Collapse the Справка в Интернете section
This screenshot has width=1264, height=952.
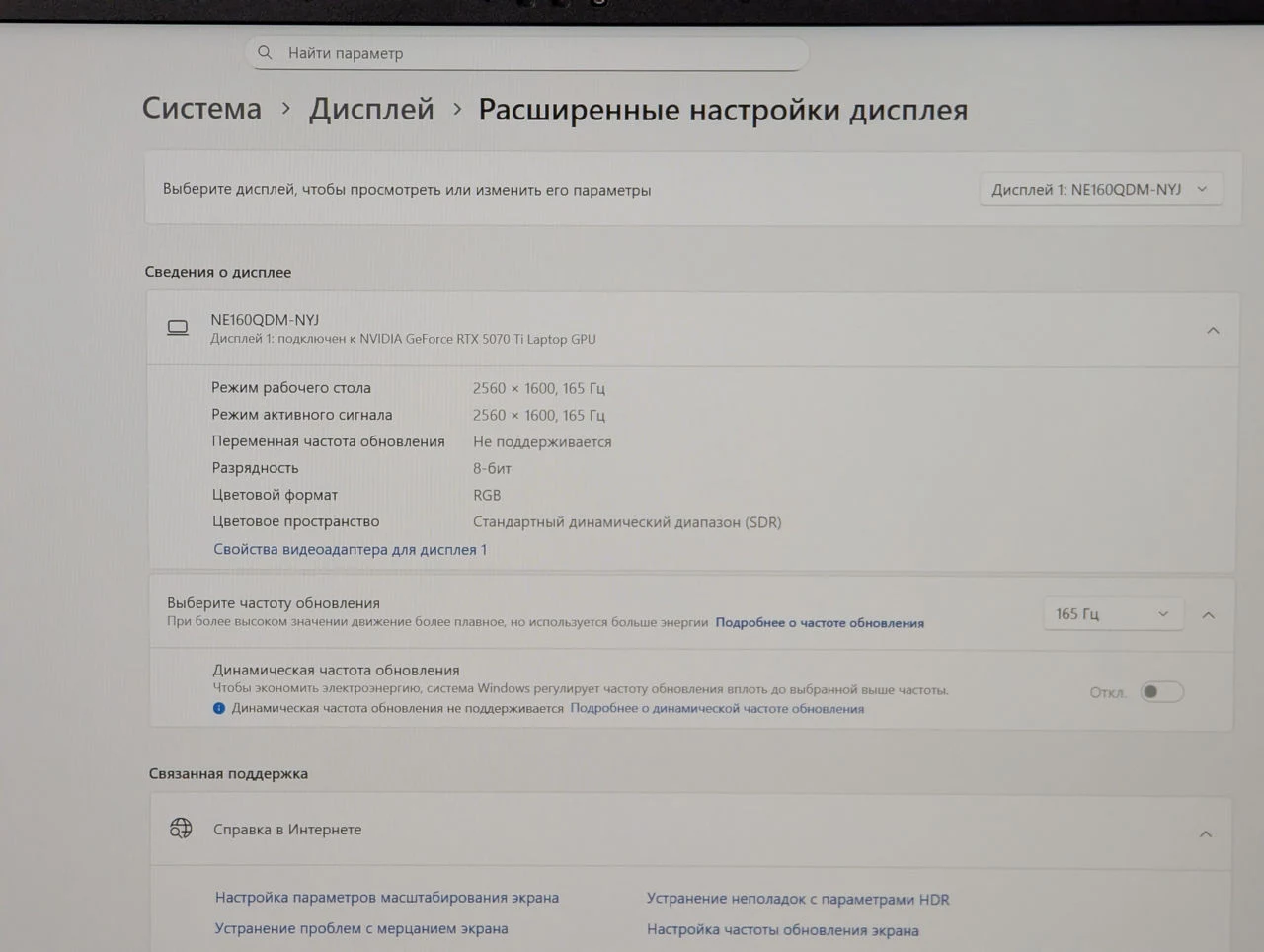click(1205, 834)
